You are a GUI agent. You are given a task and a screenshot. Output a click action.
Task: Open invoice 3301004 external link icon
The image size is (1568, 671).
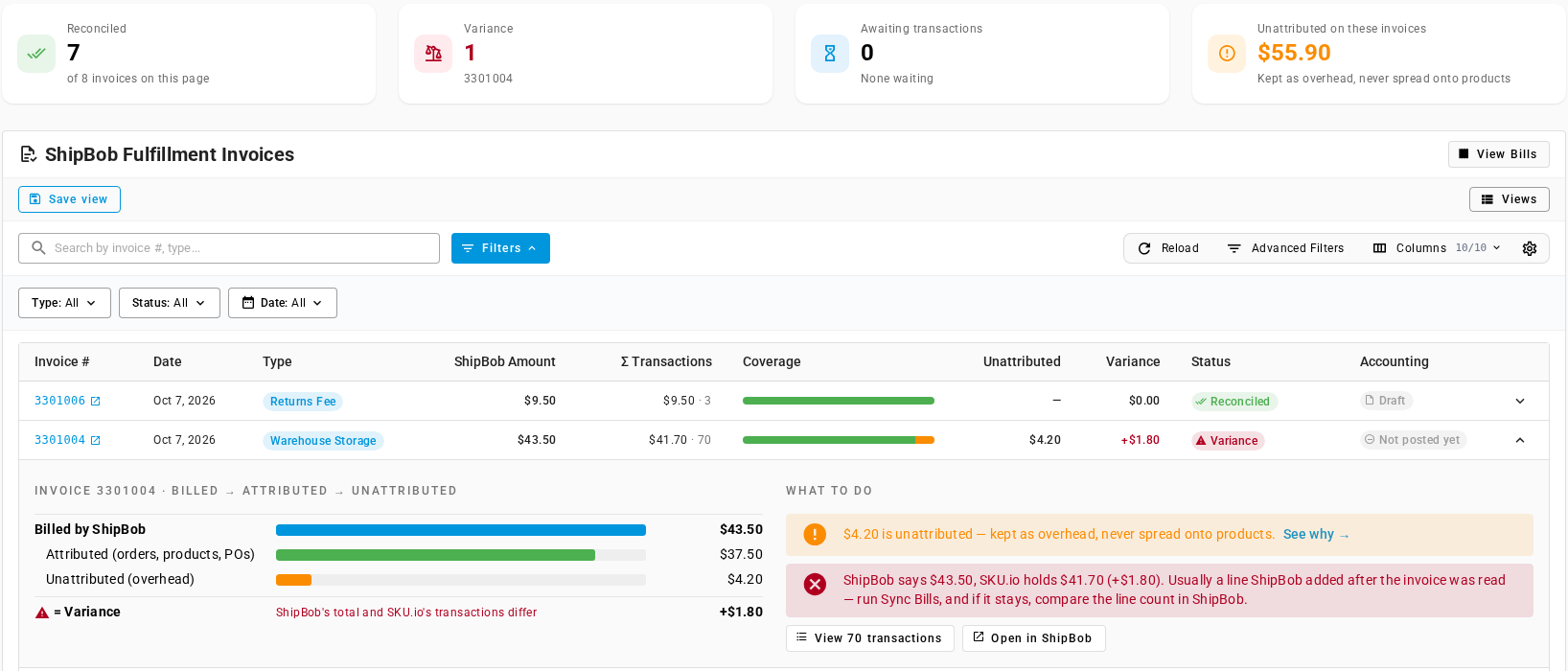tap(95, 441)
